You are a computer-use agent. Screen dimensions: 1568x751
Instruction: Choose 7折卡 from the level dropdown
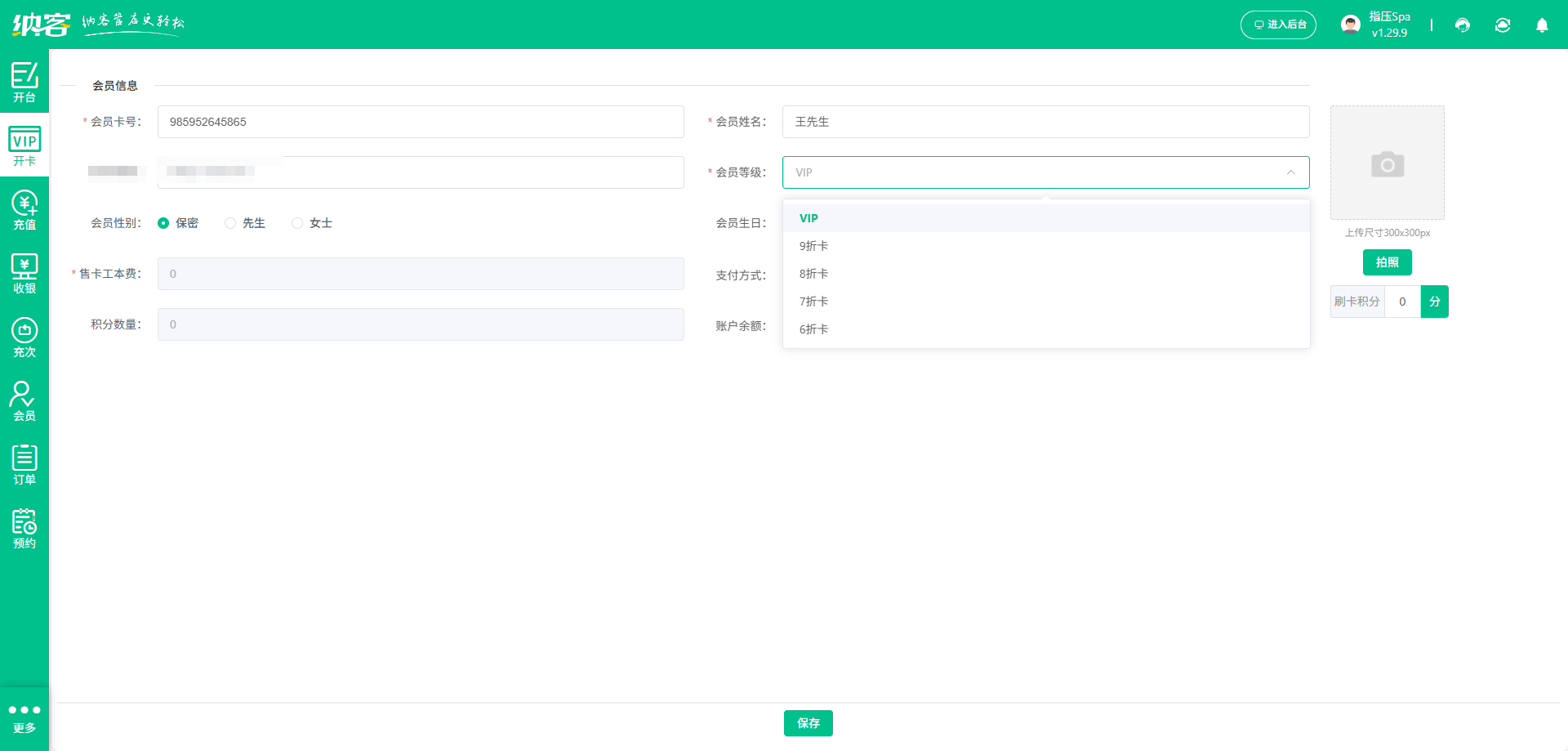(x=813, y=302)
